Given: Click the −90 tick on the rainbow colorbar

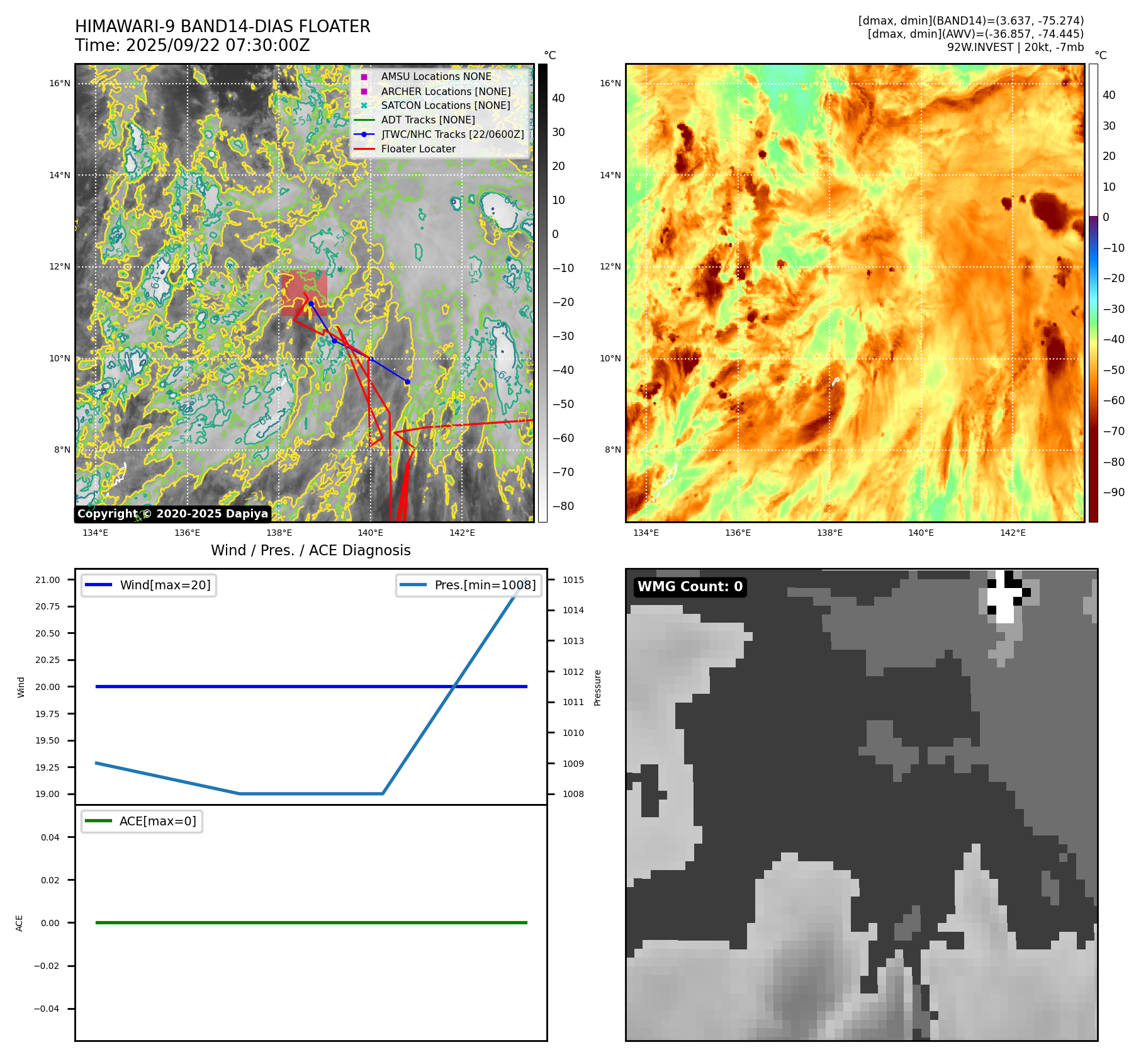Looking at the screenshot, I should (1114, 492).
